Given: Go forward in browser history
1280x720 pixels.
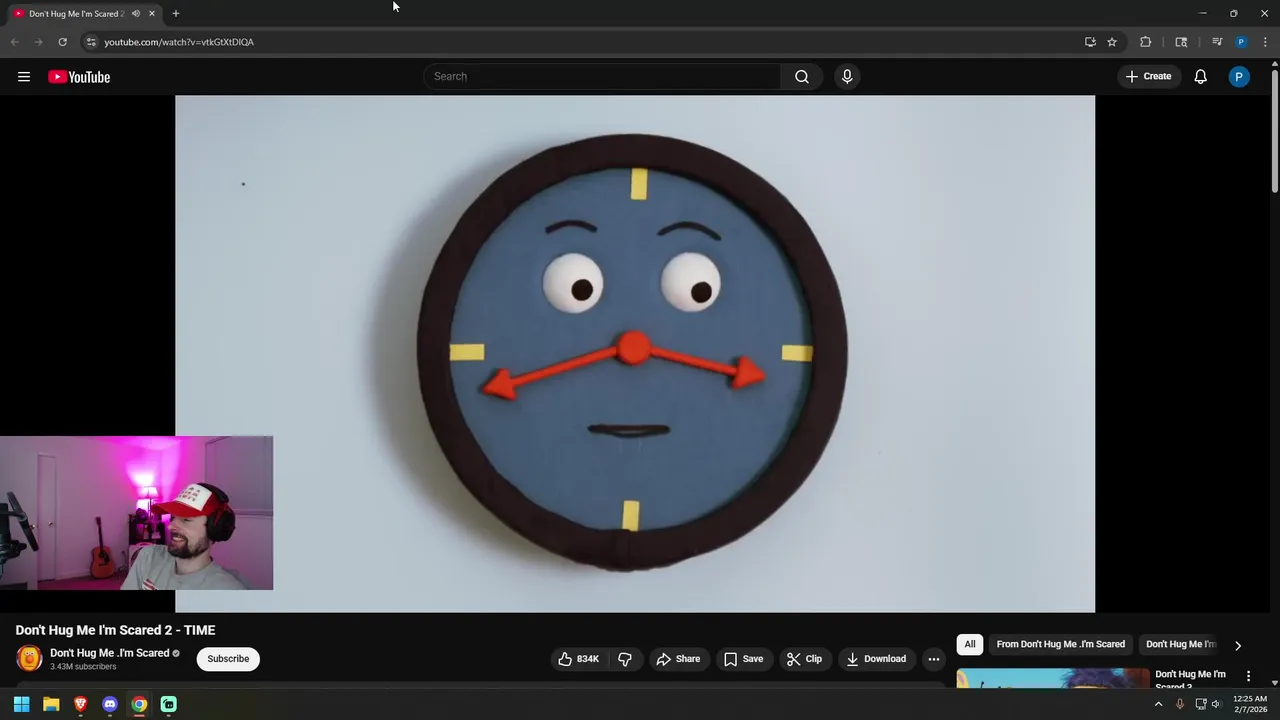Looking at the screenshot, I should click(38, 42).
